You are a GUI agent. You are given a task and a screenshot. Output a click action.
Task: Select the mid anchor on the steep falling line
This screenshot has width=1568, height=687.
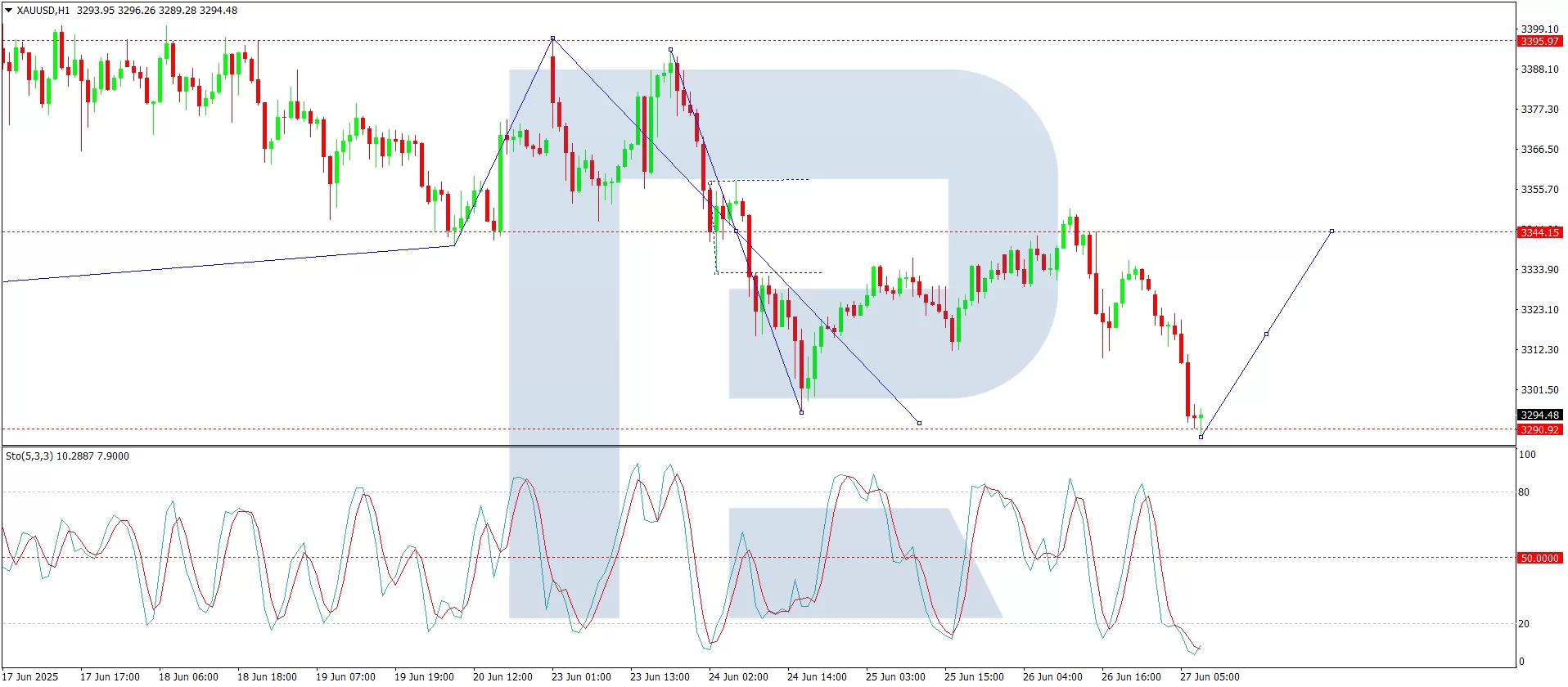click(736, 231)
